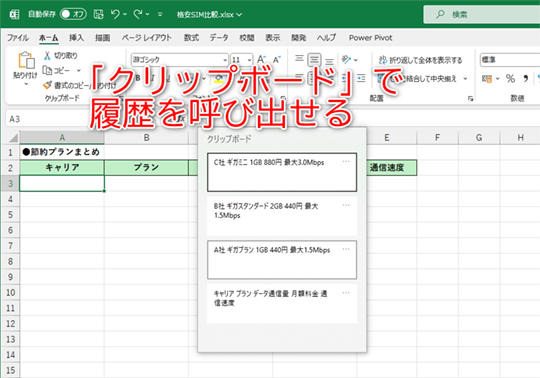Open the 描画 ribbon tab
This screenshot has height=378, width=540.
point(103,38)
